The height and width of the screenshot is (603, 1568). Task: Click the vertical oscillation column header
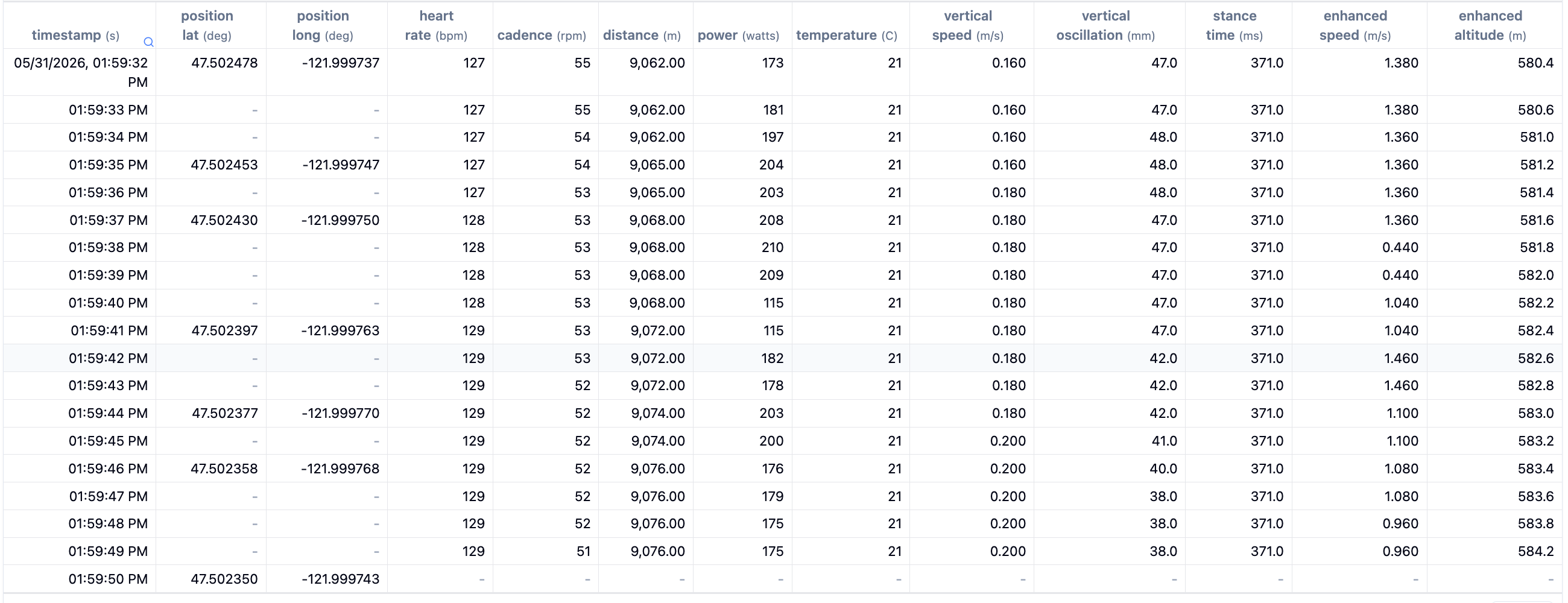coord(1105,25)
